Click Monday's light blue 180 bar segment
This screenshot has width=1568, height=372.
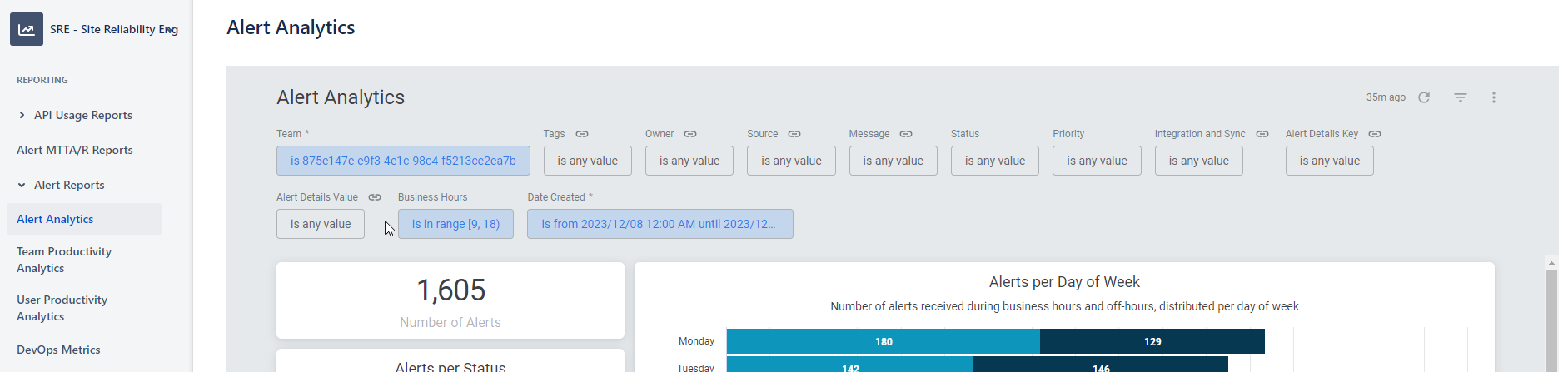pos(884,341)
